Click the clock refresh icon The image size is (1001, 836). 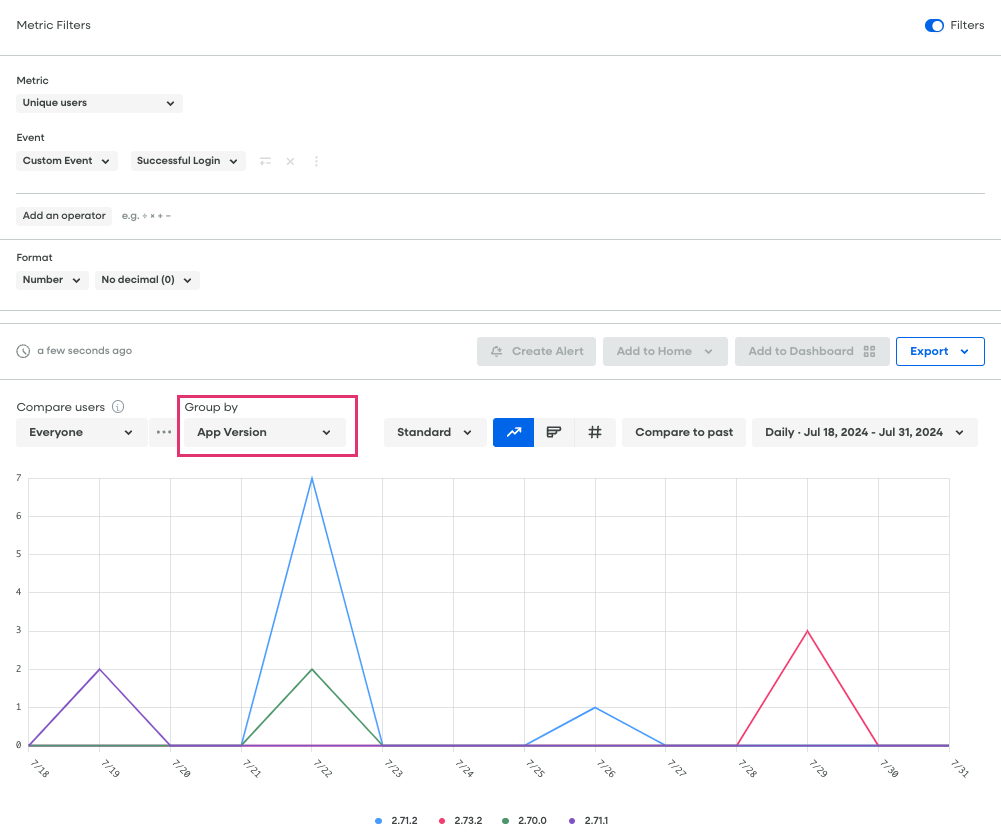pos(23,351)
